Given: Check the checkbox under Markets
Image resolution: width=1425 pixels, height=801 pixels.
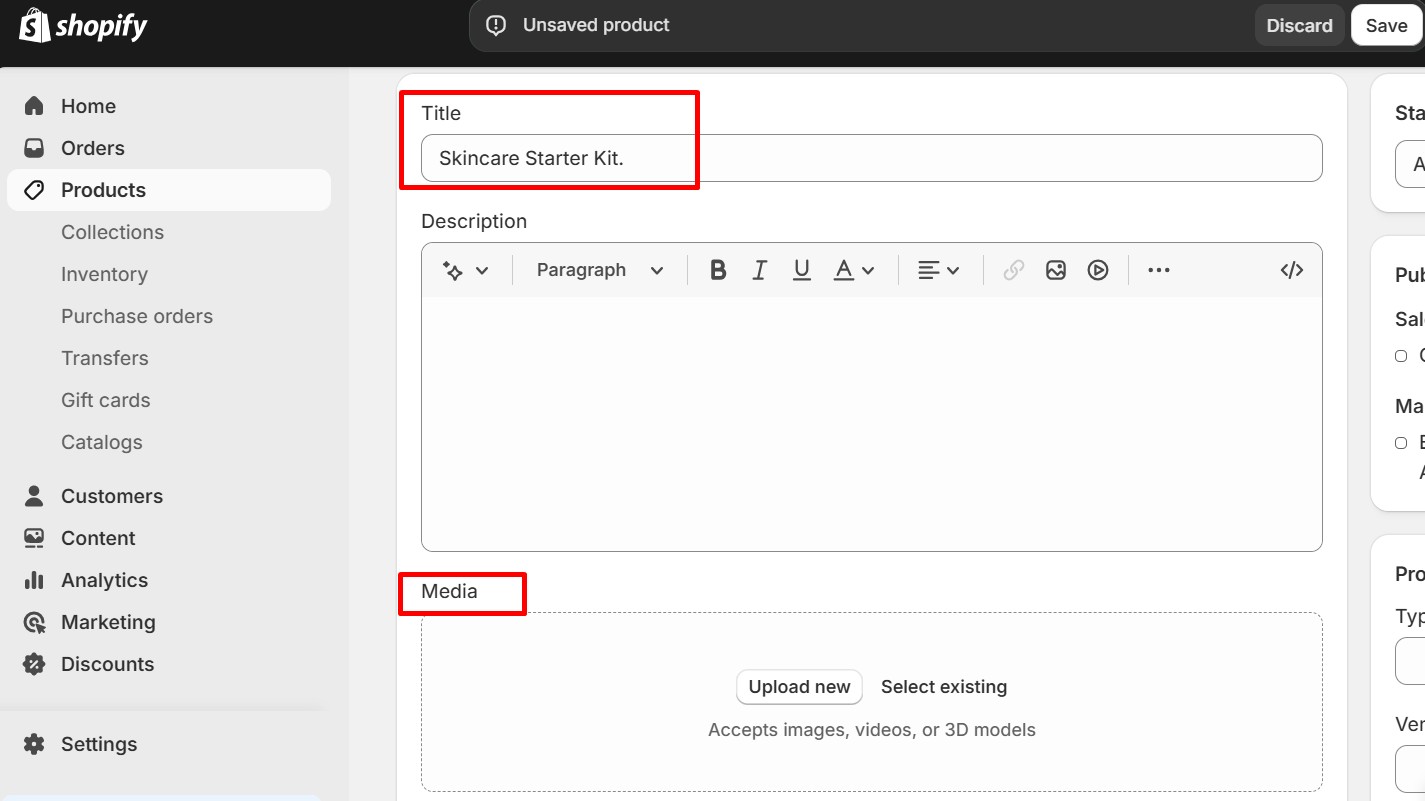Looking at the screenshot, I should tap(1401, 442).
